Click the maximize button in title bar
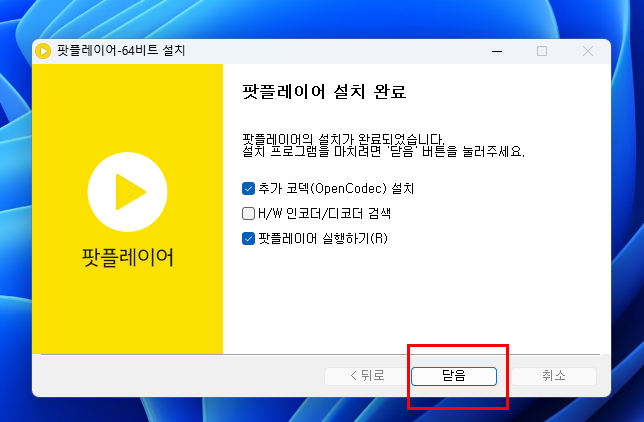 pos(542,51)
